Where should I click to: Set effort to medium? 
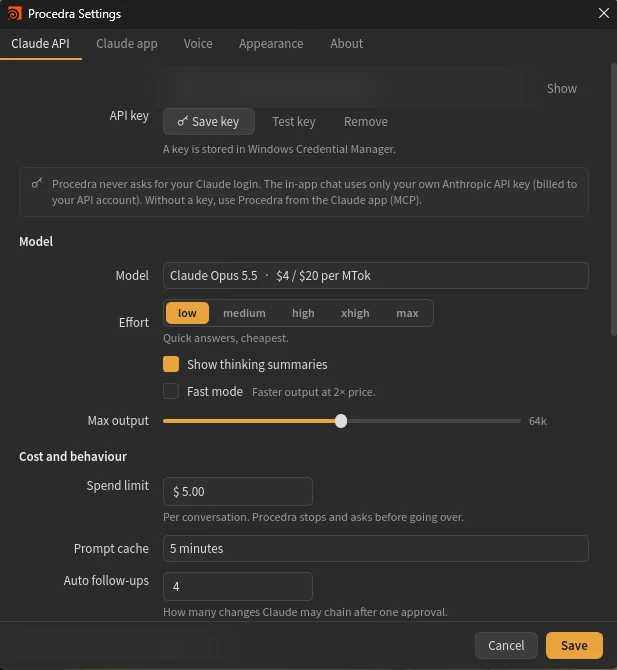244,313
